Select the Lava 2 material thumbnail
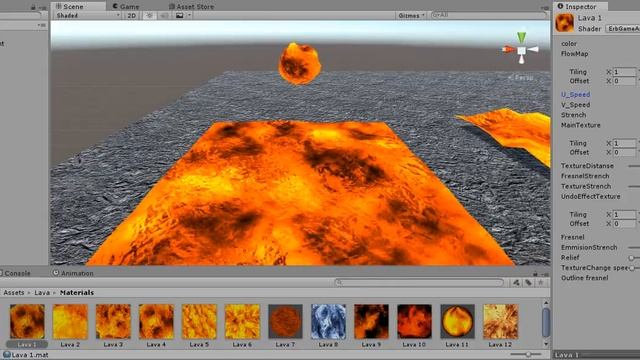The width and height of the screenshot is (640, 360). click(70, 322)
